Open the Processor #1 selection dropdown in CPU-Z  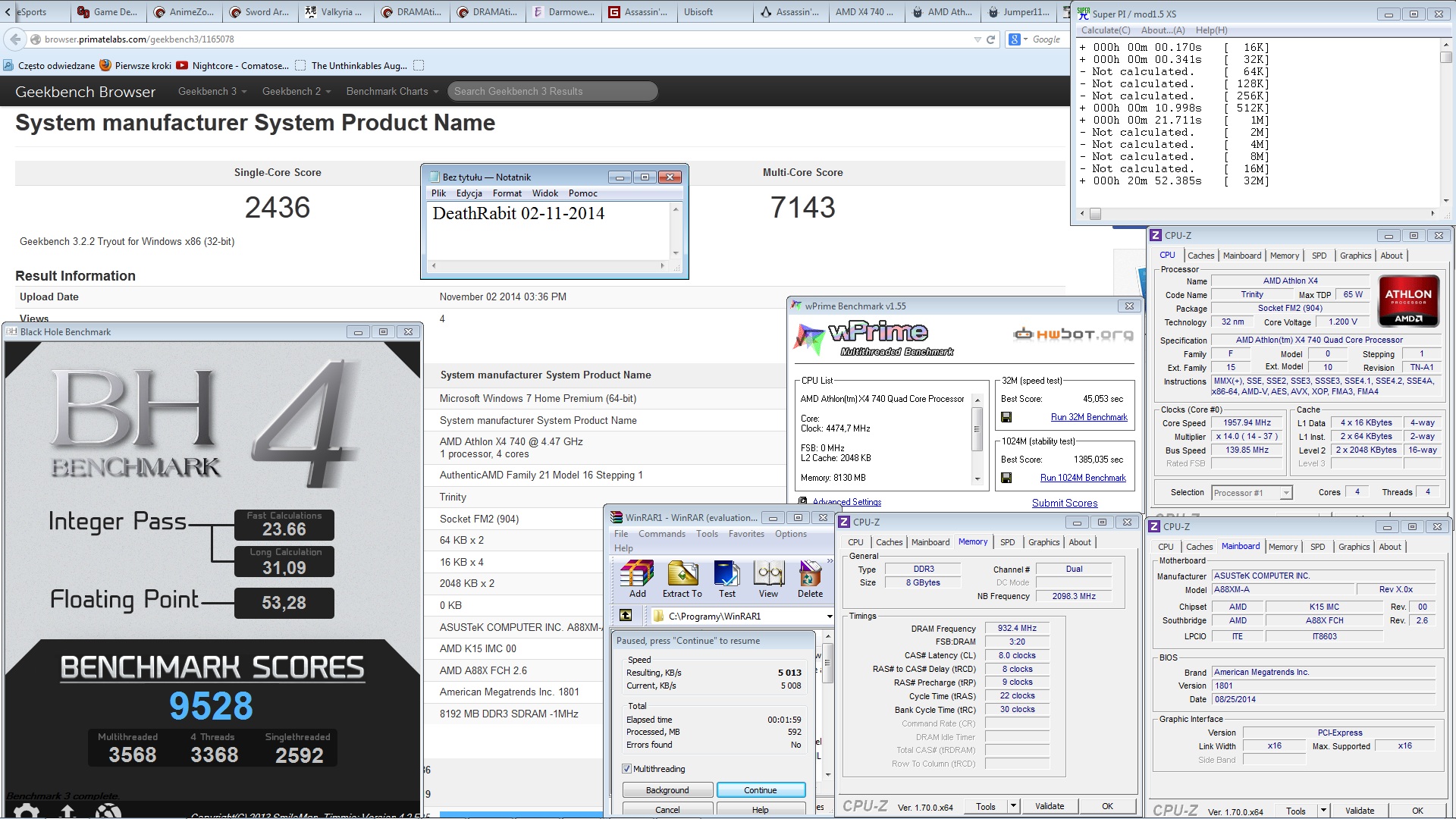click(1286, 493)
